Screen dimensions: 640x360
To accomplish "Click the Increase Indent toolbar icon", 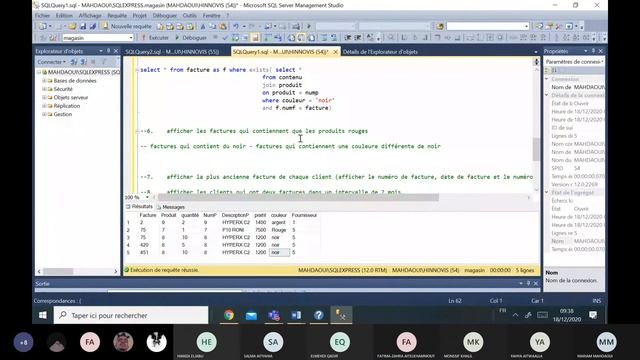I will [x=358, y=38].
